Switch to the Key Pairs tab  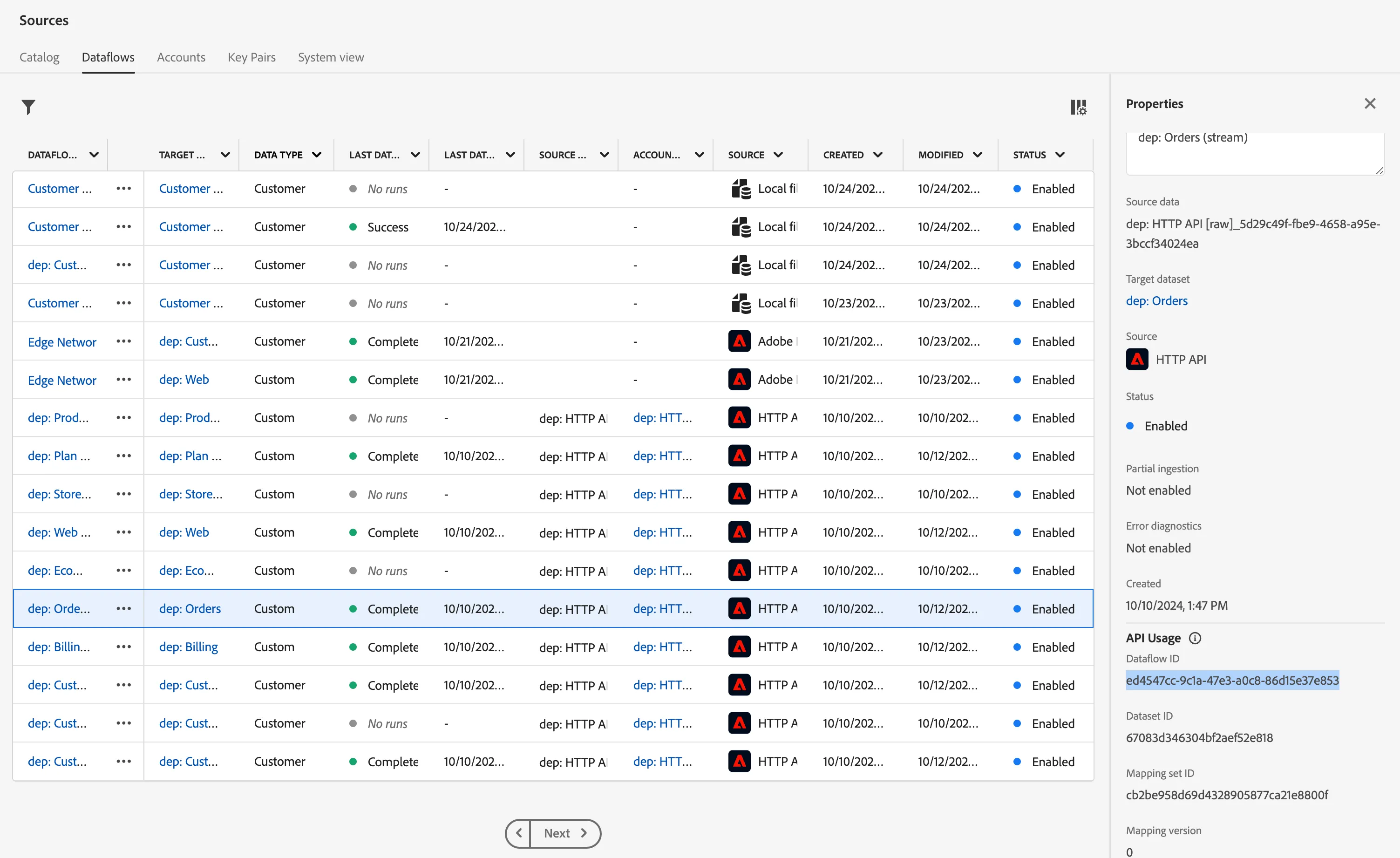(251, 57)
